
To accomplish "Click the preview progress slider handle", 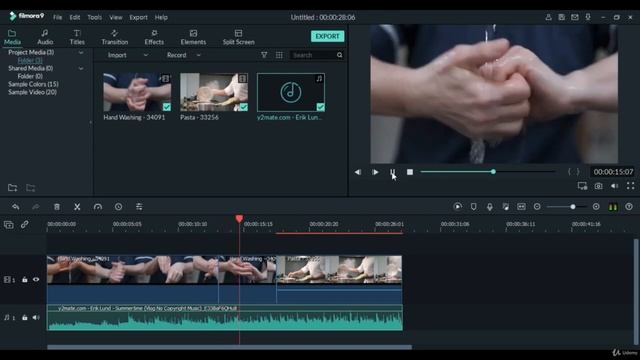I will pos(493,172).
